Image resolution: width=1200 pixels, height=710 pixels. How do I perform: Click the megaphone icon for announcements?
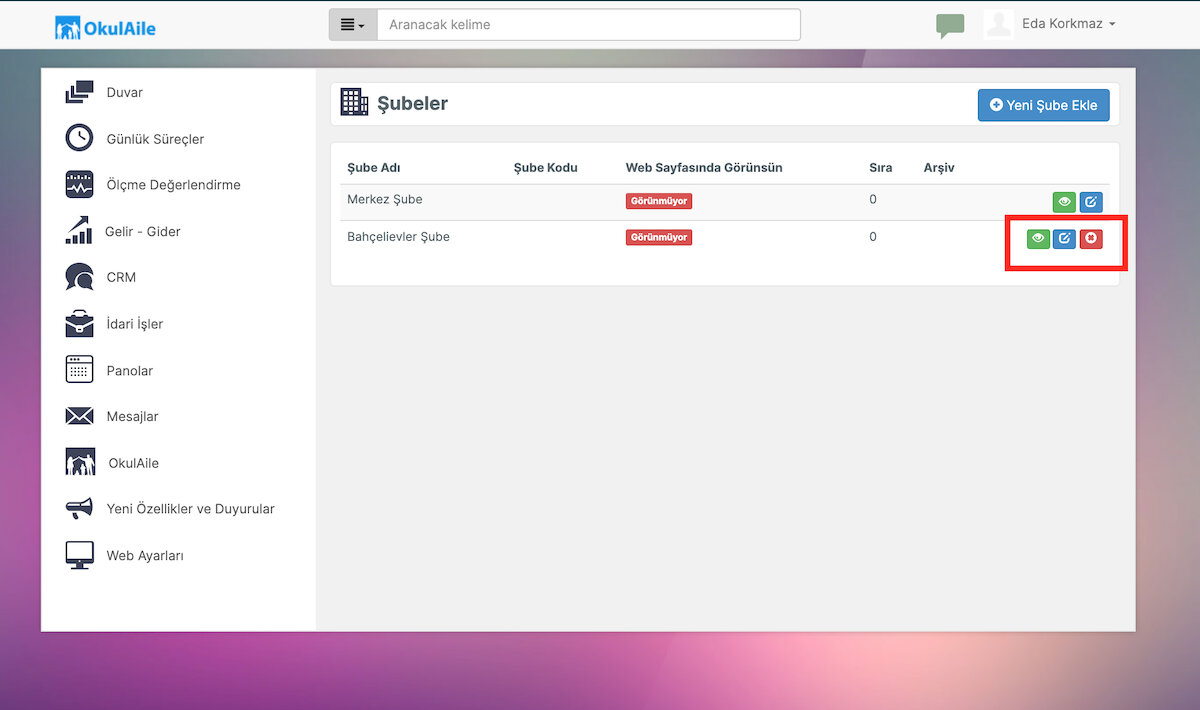[79, 509]
